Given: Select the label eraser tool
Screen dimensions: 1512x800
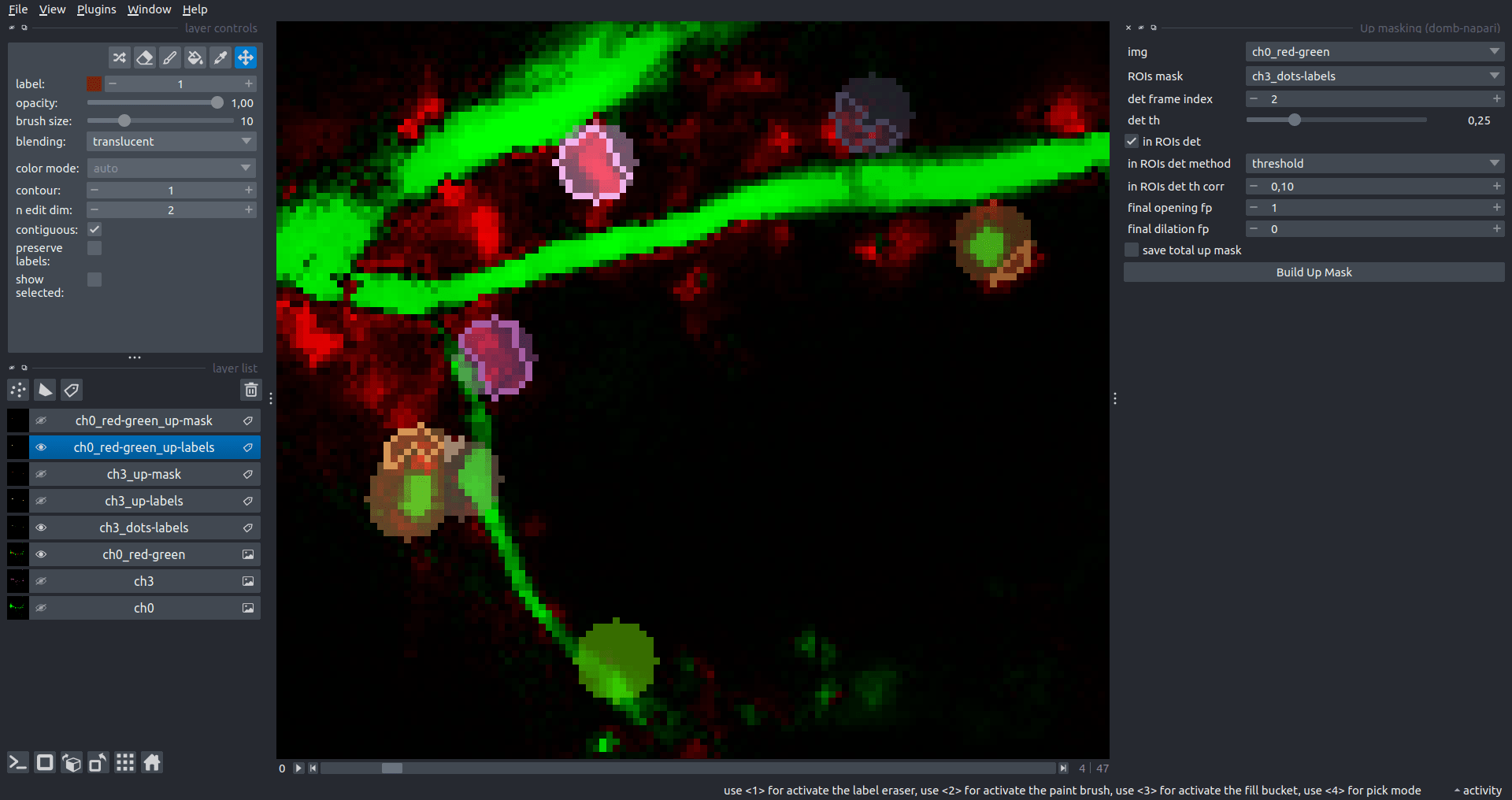Looking at the screenshot, I should (144, 57).
